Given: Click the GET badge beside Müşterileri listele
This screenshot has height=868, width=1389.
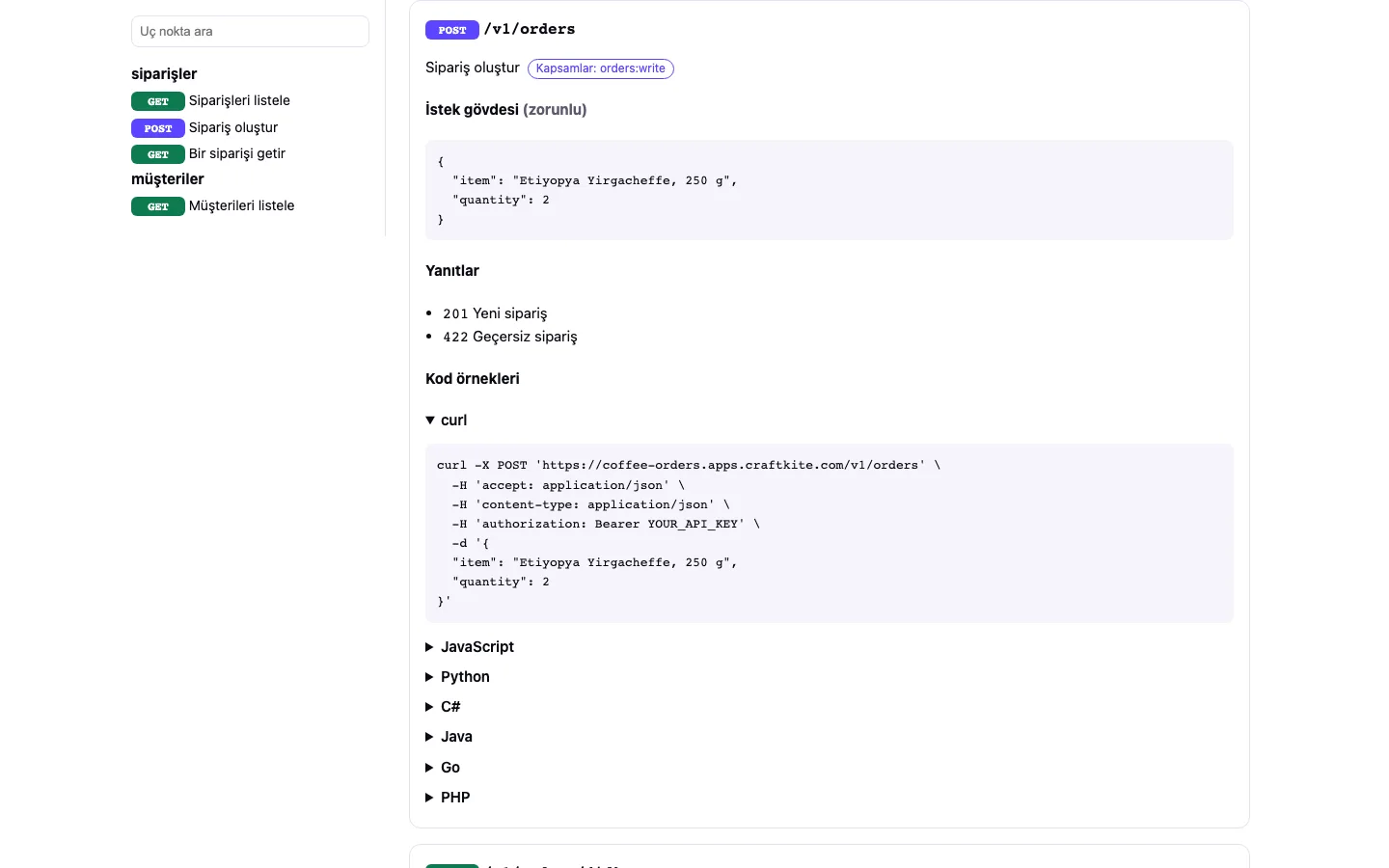Looking at the screenshot, I should (158, 206).
